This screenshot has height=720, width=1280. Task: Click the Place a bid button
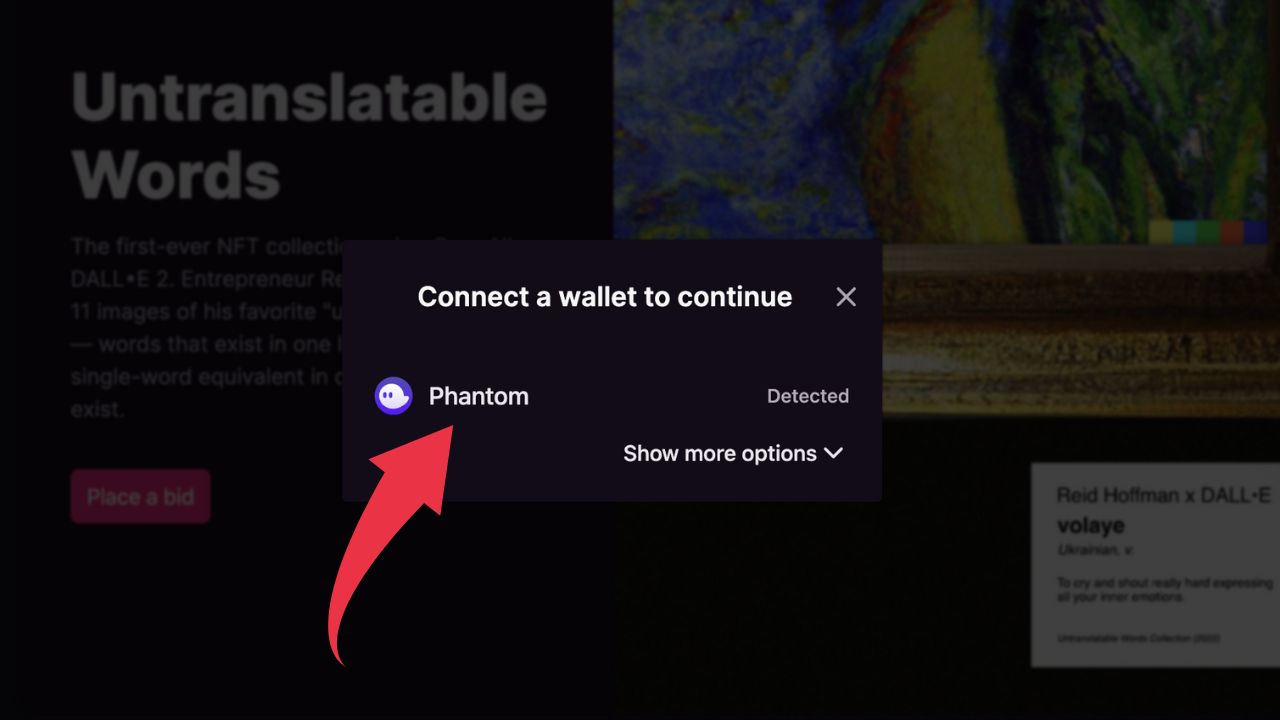pyautogui.click(x=140, y=497)
